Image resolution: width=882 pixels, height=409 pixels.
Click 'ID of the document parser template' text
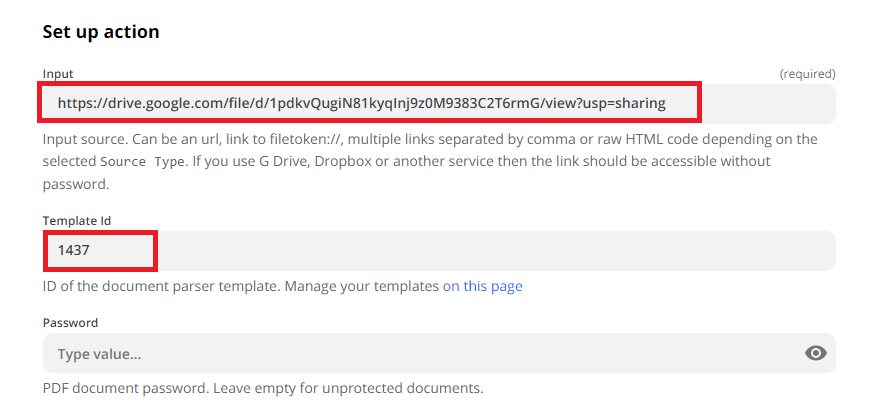click(162, 286)
